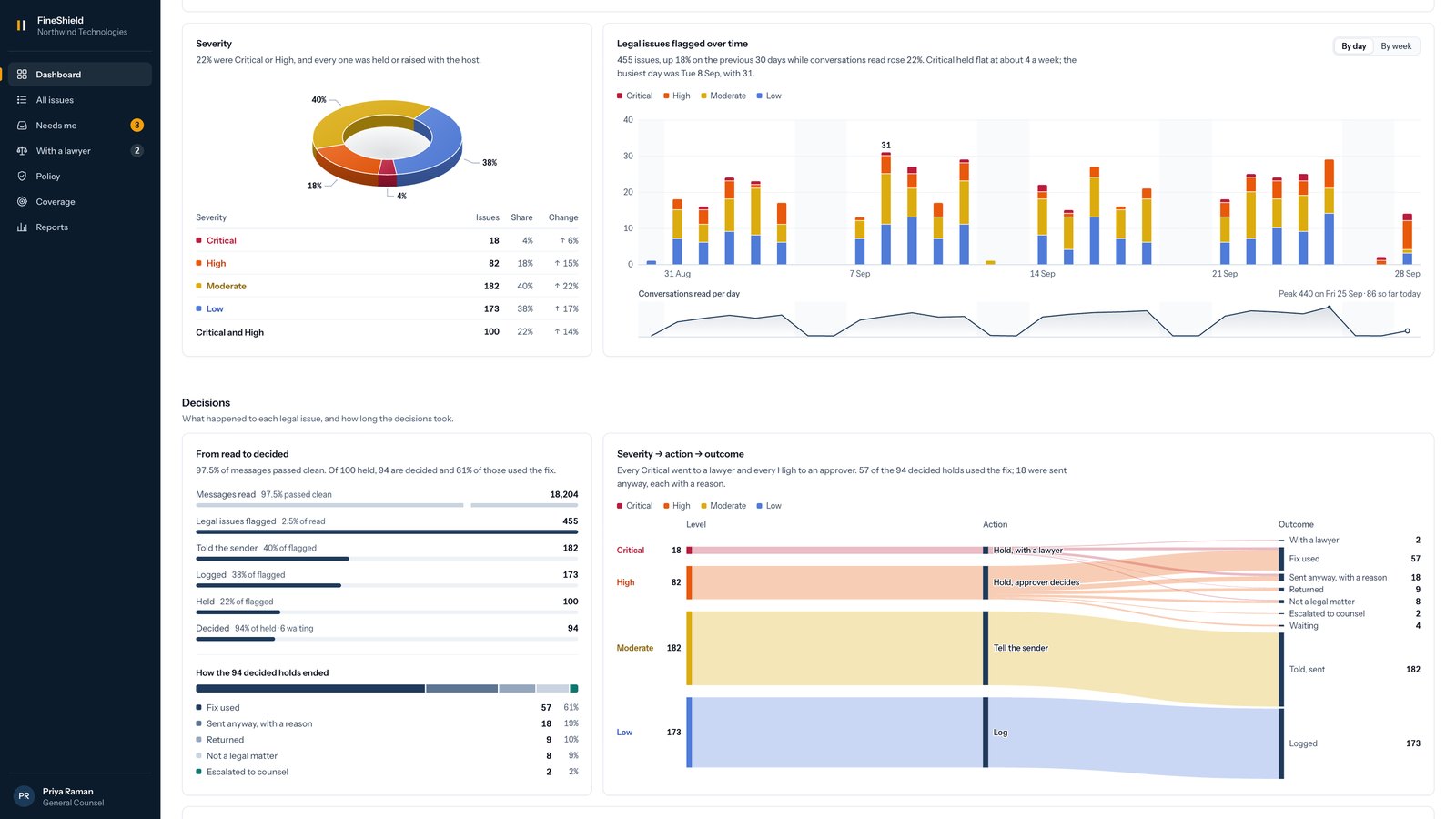Go to the Policy section
Image resolution: width=1456 pixels, height=819 pixels.
pyautogui.click(x=80, y=177)
